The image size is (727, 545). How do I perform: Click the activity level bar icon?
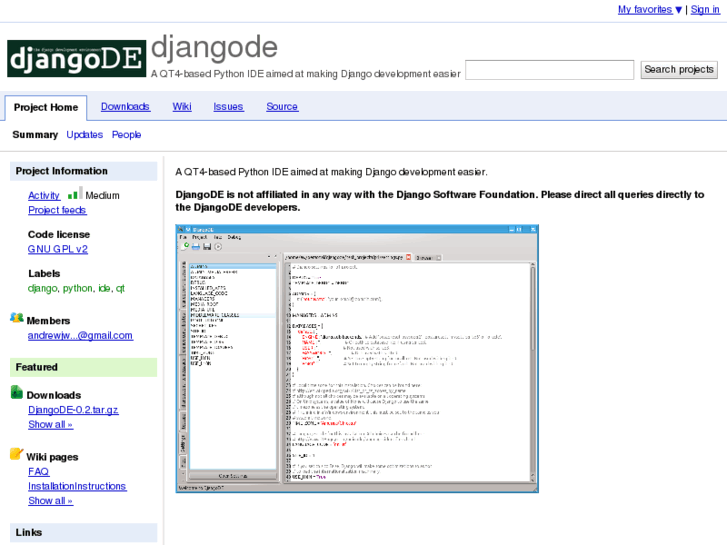(75, 193)
